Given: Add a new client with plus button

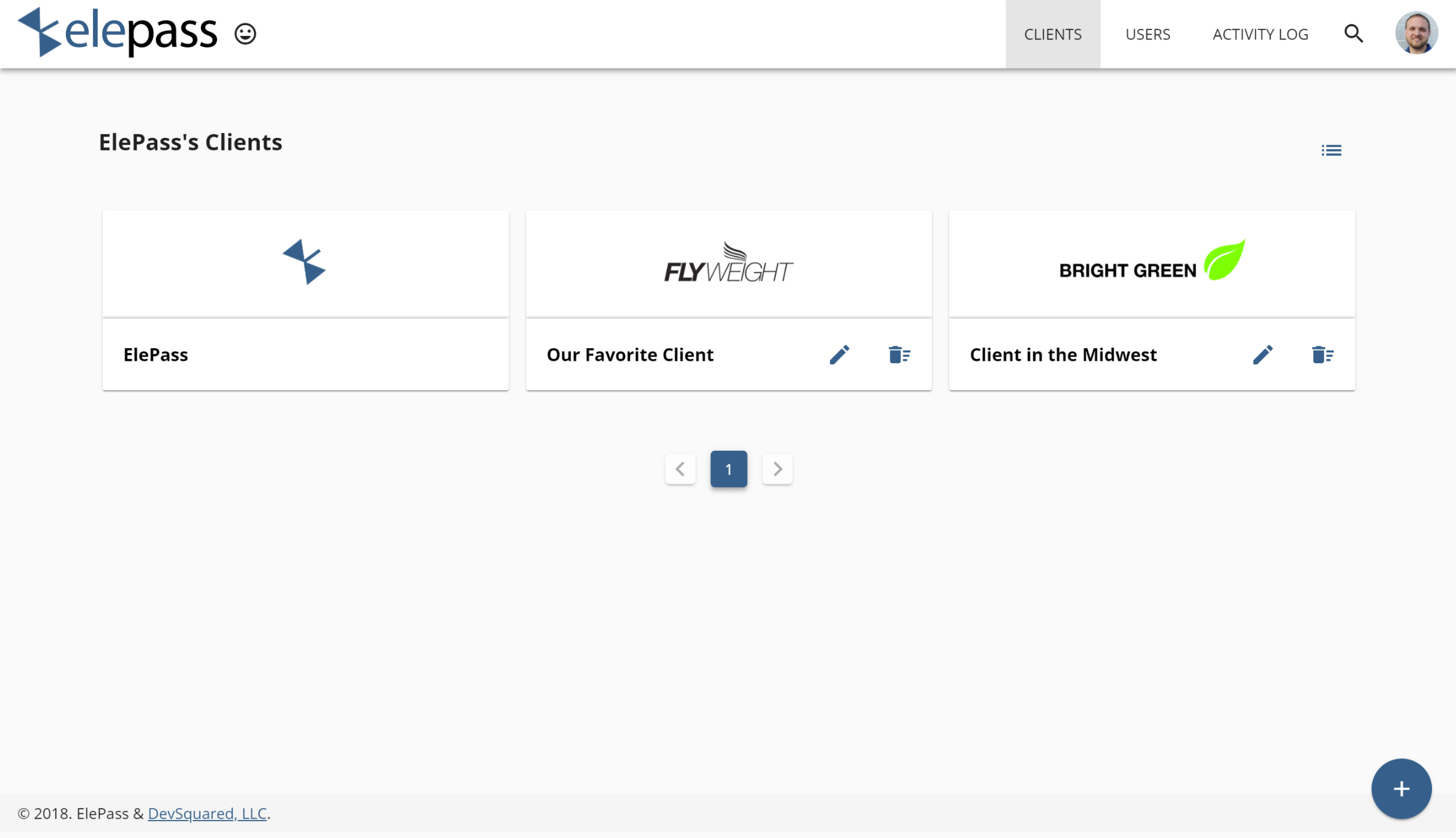Looking at the screenshot, I should tap(1401, 788).
